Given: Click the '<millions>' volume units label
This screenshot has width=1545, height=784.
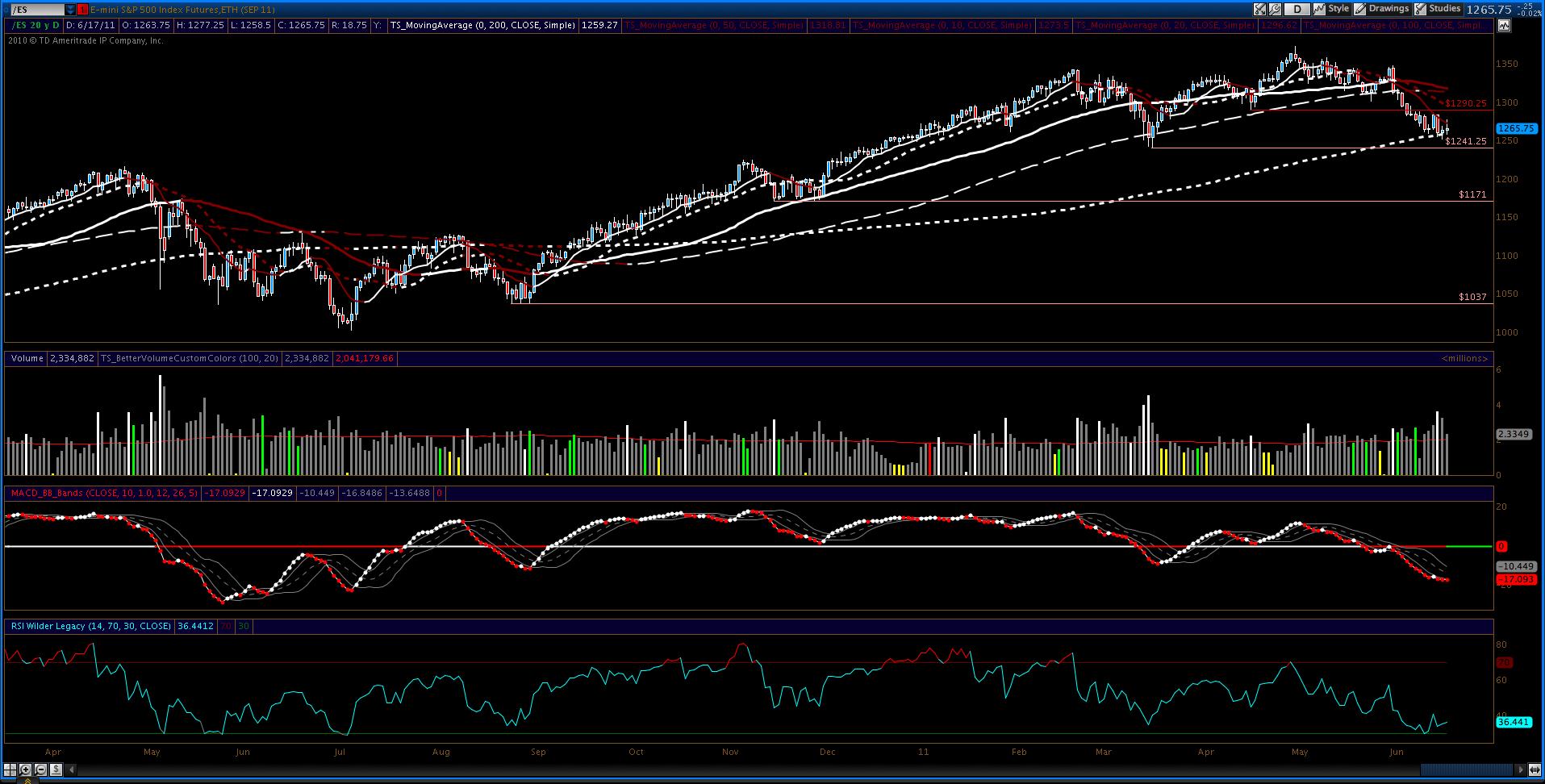Looking at the screenshot, I should (1464, 358).
